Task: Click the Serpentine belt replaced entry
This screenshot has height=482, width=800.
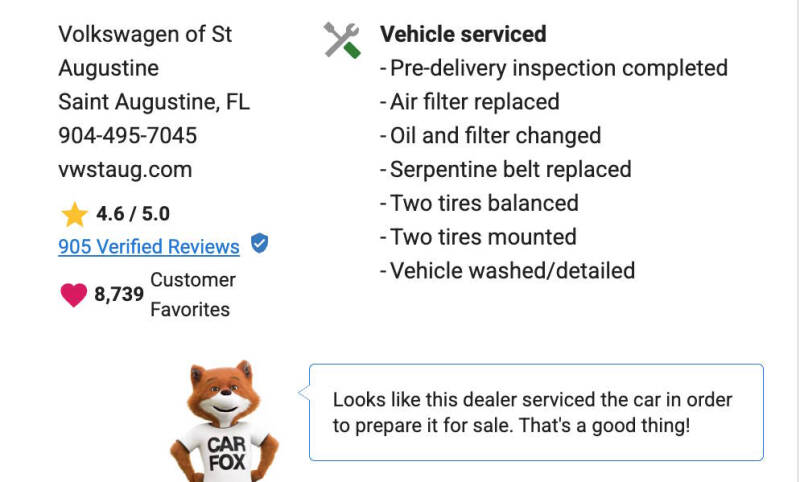Action: (506, 169)
